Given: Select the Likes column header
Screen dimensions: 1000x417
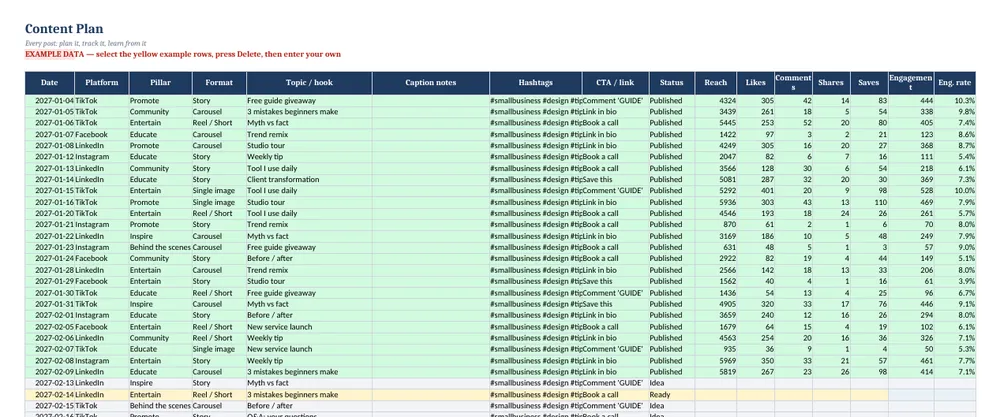Looking at the screenshot, I should click(x=756, y=83).
